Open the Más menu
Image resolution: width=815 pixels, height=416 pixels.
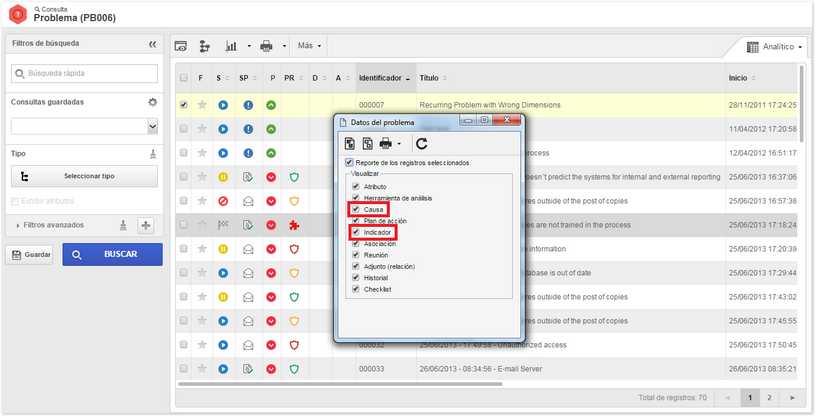(x=309, y=46)
